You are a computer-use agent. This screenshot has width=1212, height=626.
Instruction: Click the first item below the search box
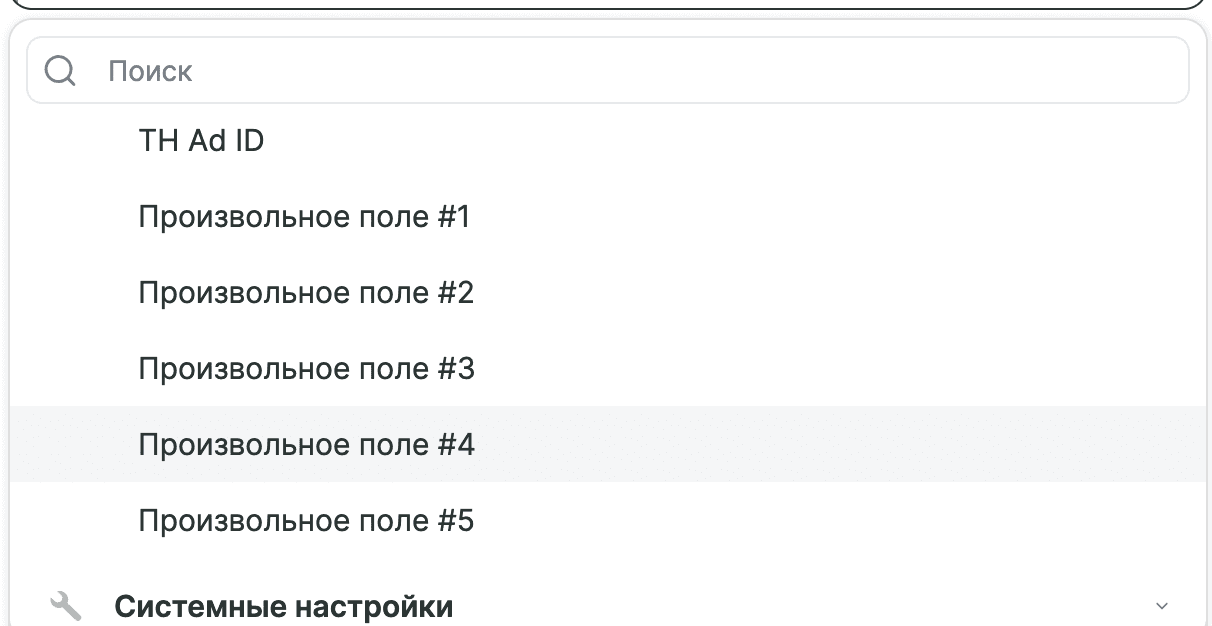(201, 140)
